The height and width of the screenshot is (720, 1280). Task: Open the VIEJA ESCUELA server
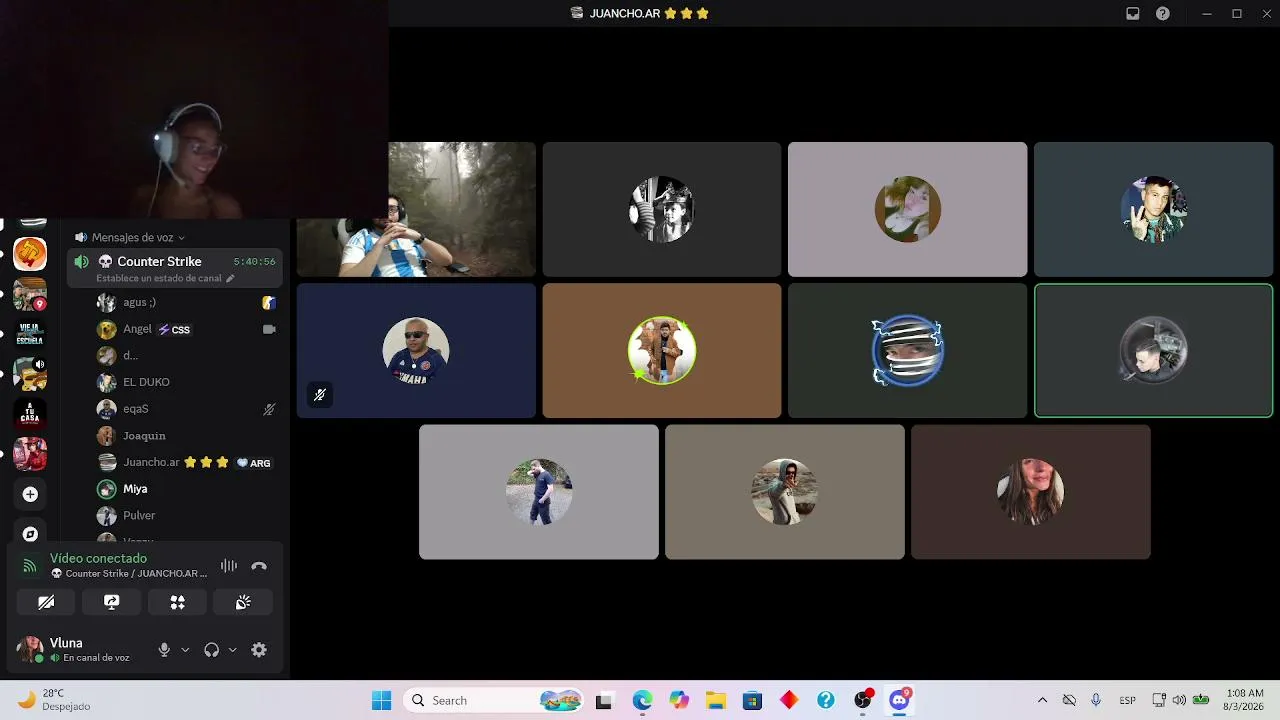click(x=30, y=333)
